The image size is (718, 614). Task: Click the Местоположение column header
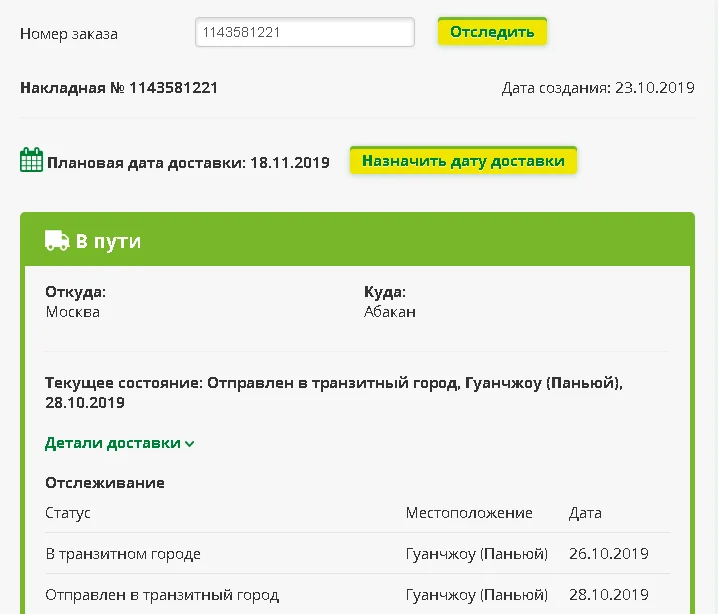coord(469,513)
